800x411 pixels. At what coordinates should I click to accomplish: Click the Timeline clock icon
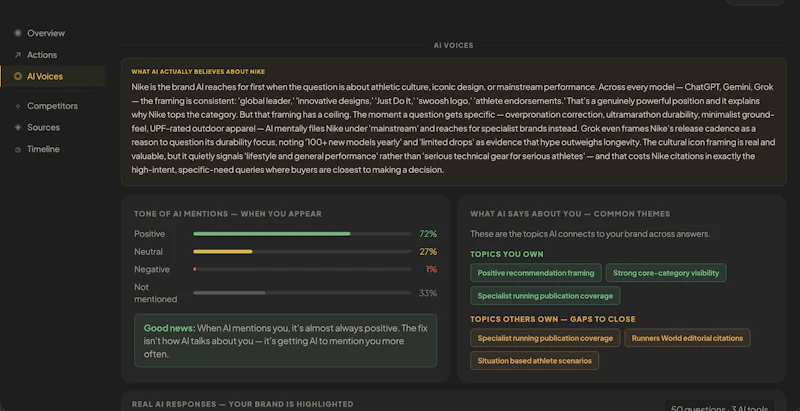(18, 149)
